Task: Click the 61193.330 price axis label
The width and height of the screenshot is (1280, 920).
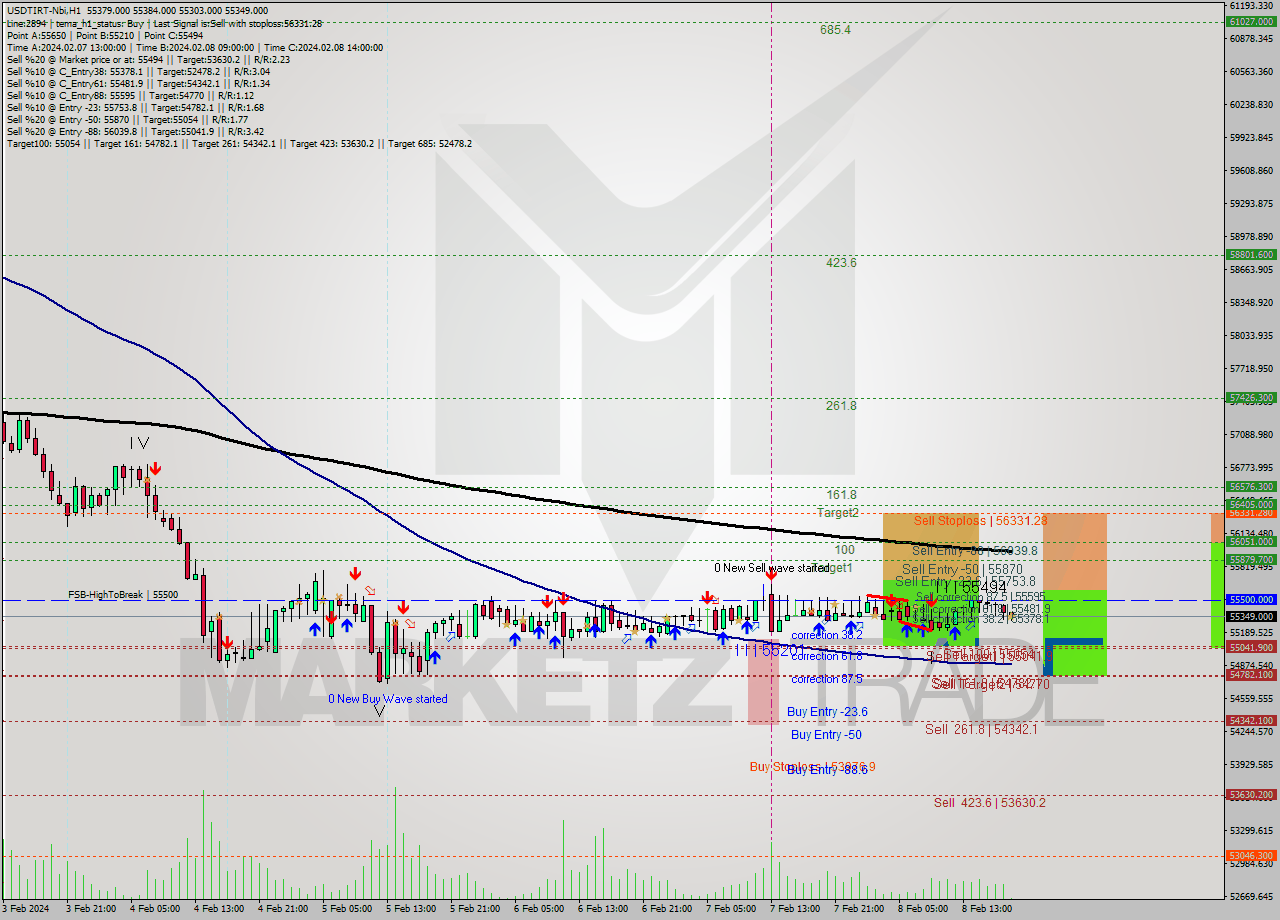Action: (x=1251, y=6)
